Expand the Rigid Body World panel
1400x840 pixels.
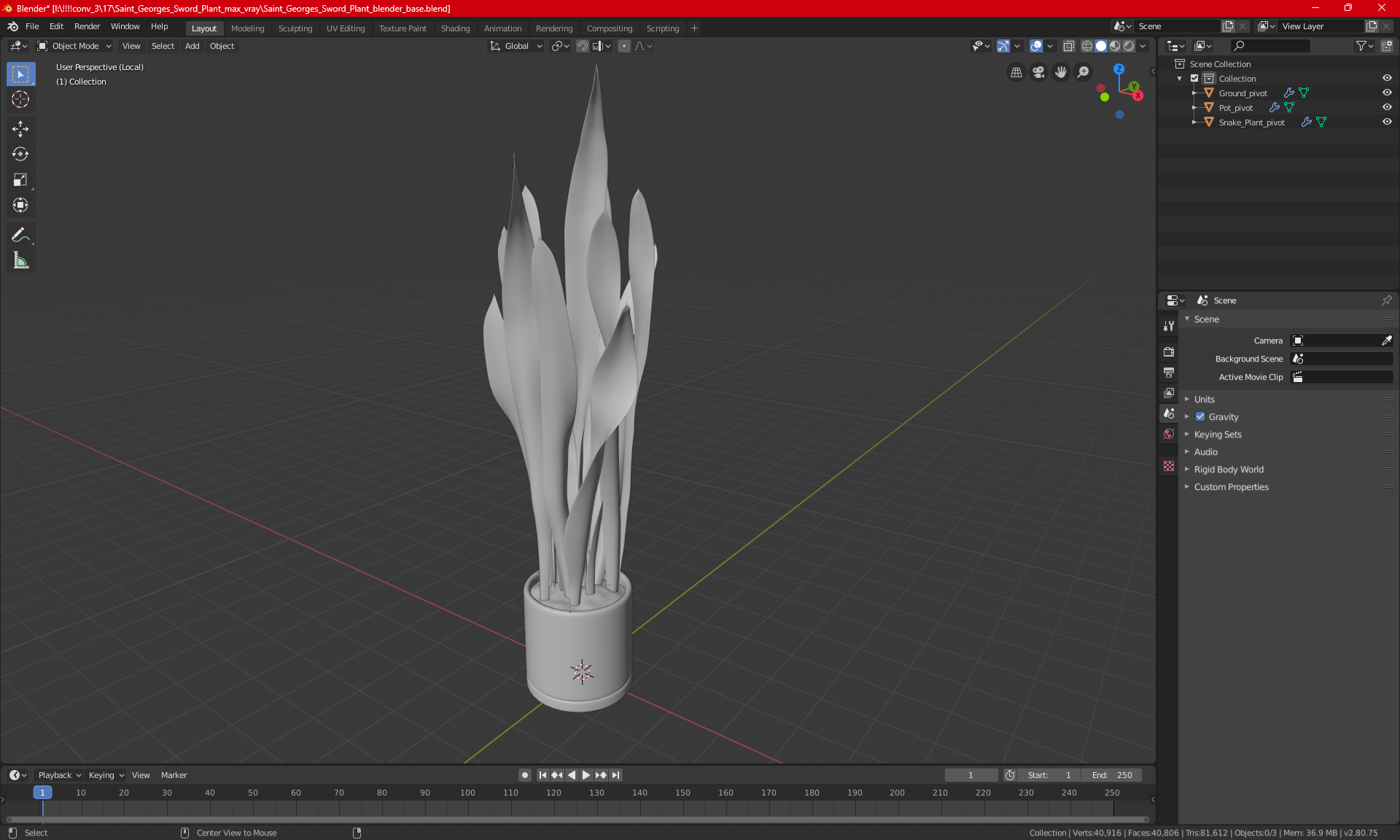pyautogui.click(x=1229, y=470)
